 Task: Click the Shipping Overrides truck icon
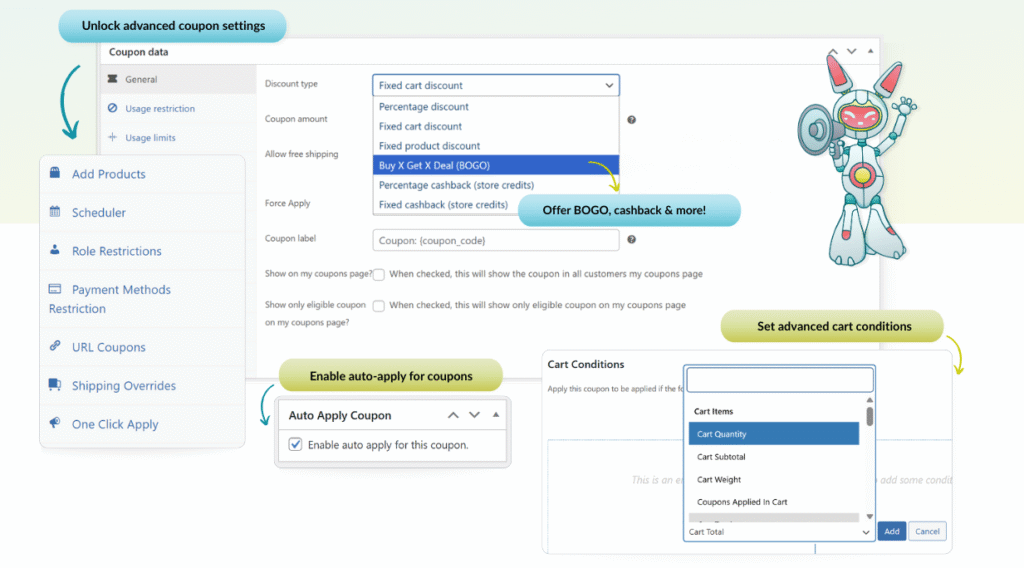[55, 385]
